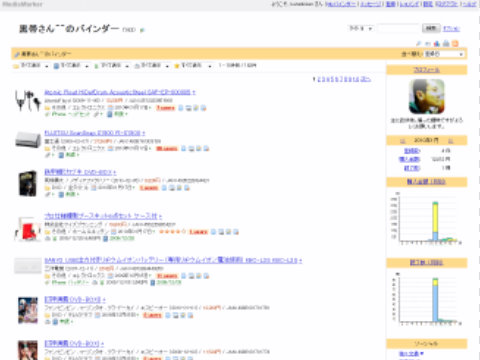Click the folder icon in the earphones item row
The height and width of the screenshot is (360, 480).
[x=47, y=108]
